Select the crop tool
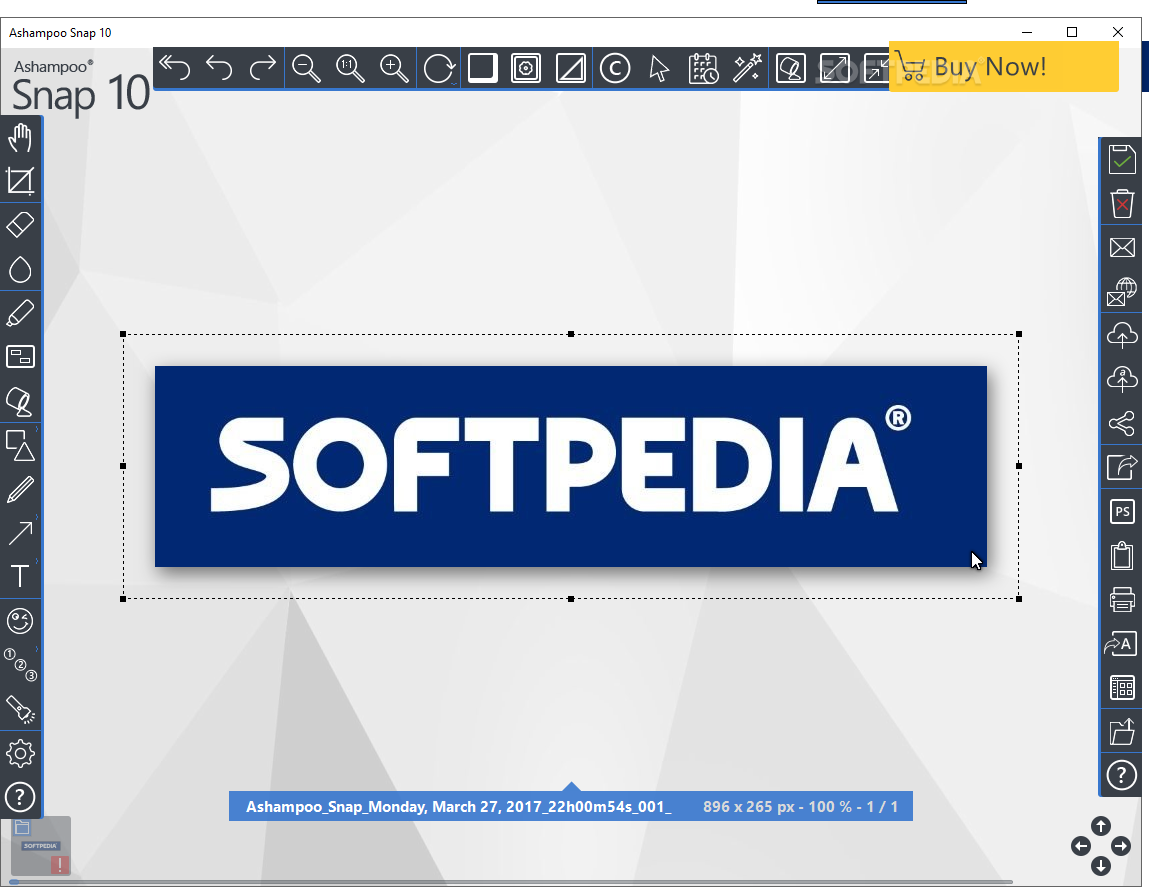This screenshot has height=887, width=1149. [20, 181]
